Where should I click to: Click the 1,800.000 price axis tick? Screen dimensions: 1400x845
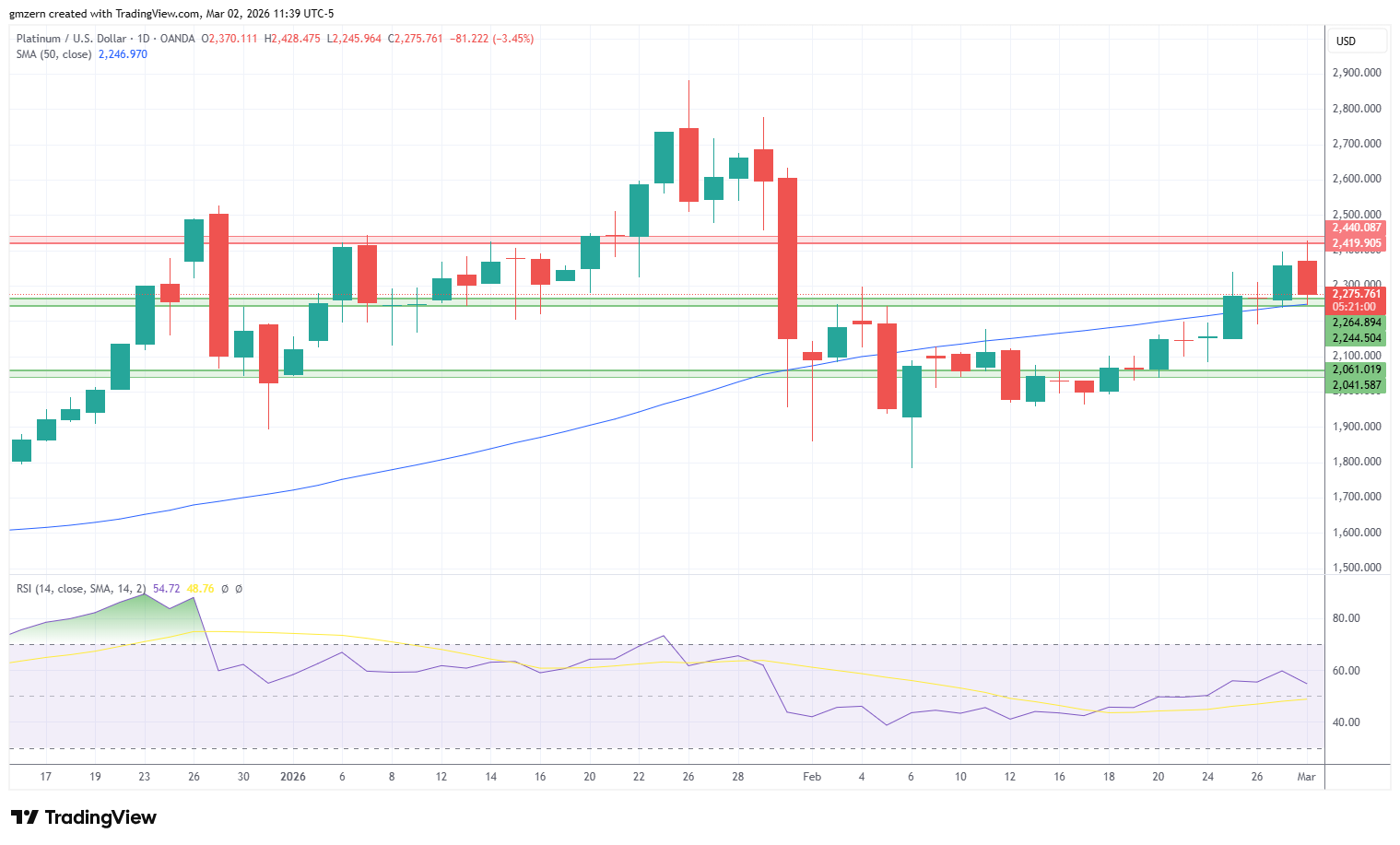pyautogui.click(x=1357, y=462)
